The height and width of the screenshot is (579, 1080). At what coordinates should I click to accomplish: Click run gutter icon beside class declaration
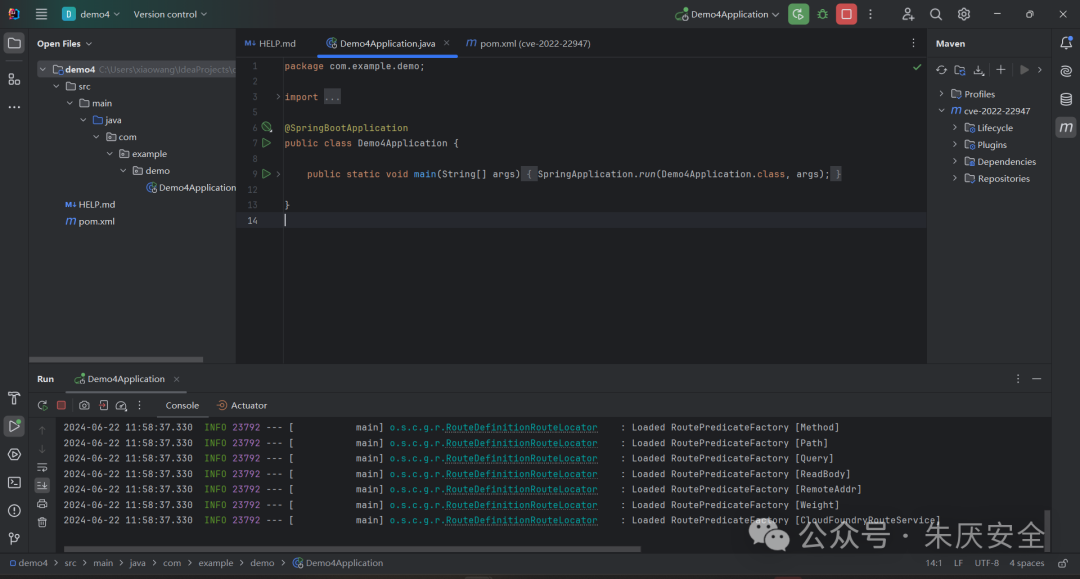point(266,143)
